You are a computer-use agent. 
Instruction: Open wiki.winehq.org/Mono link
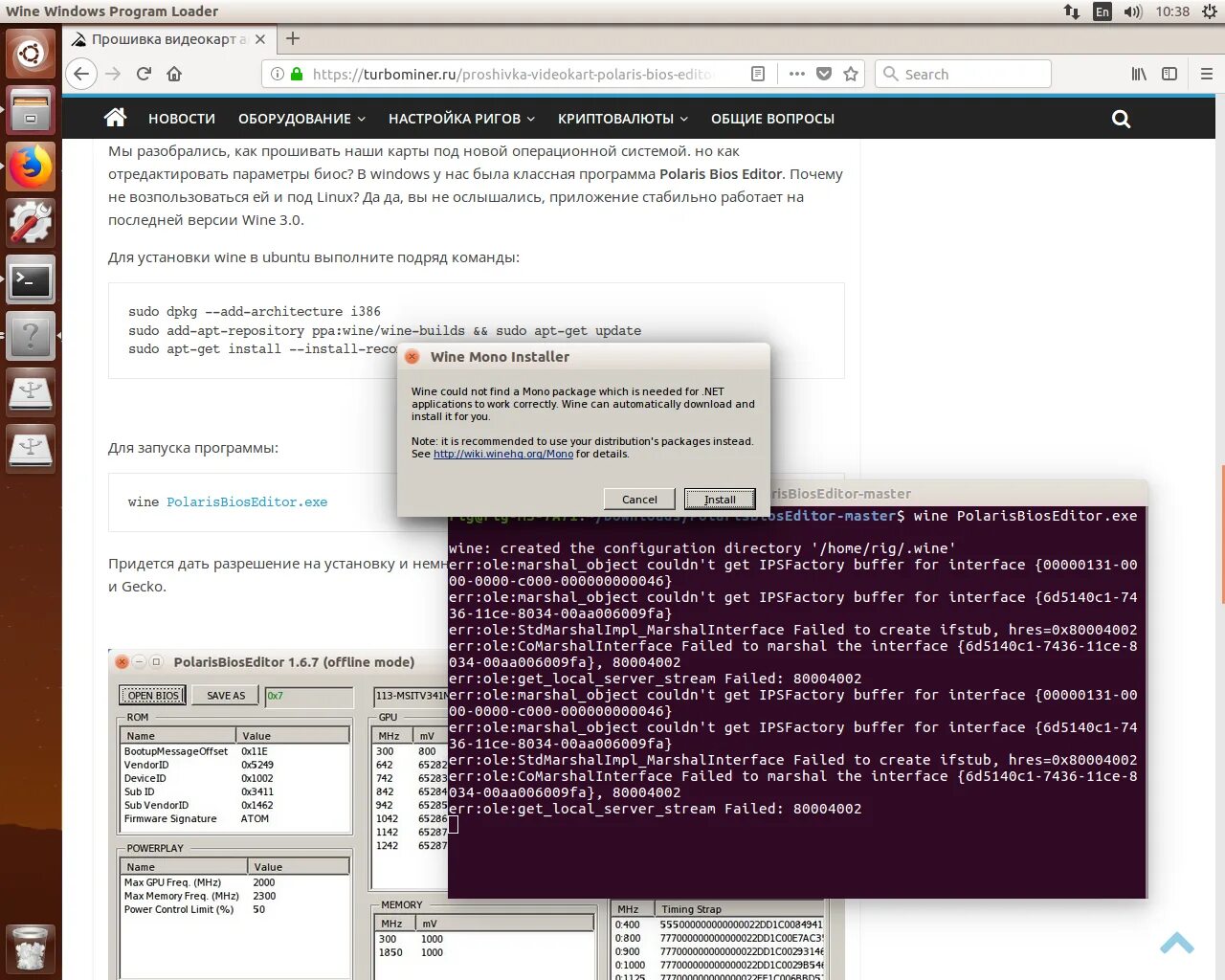[x=503, y=454]
